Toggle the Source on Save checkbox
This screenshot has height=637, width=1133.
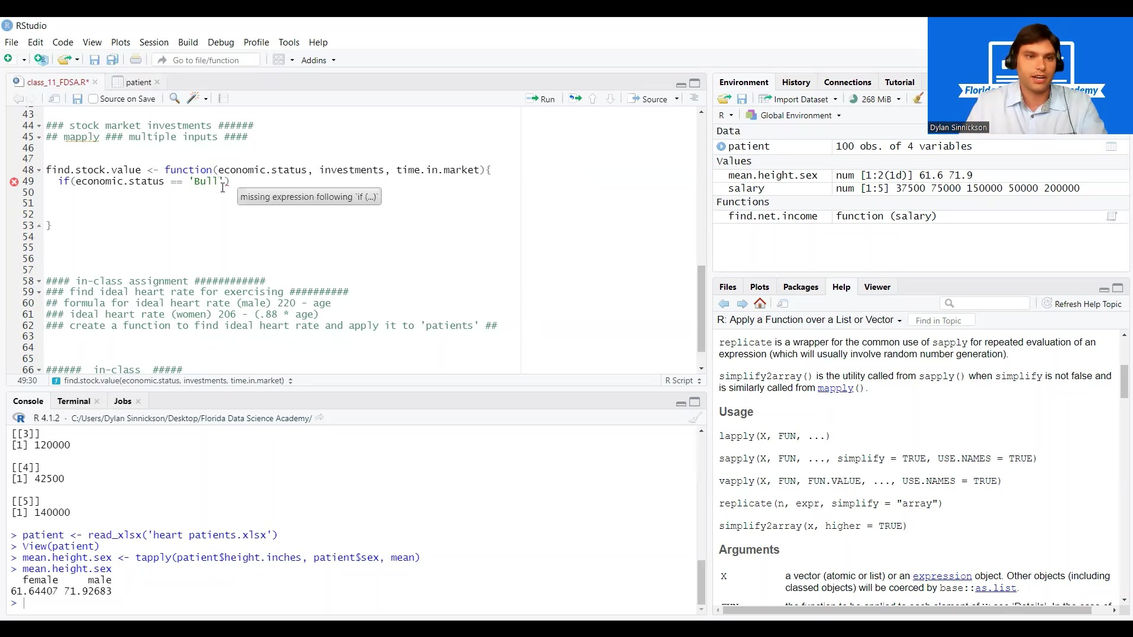[91, 98]
